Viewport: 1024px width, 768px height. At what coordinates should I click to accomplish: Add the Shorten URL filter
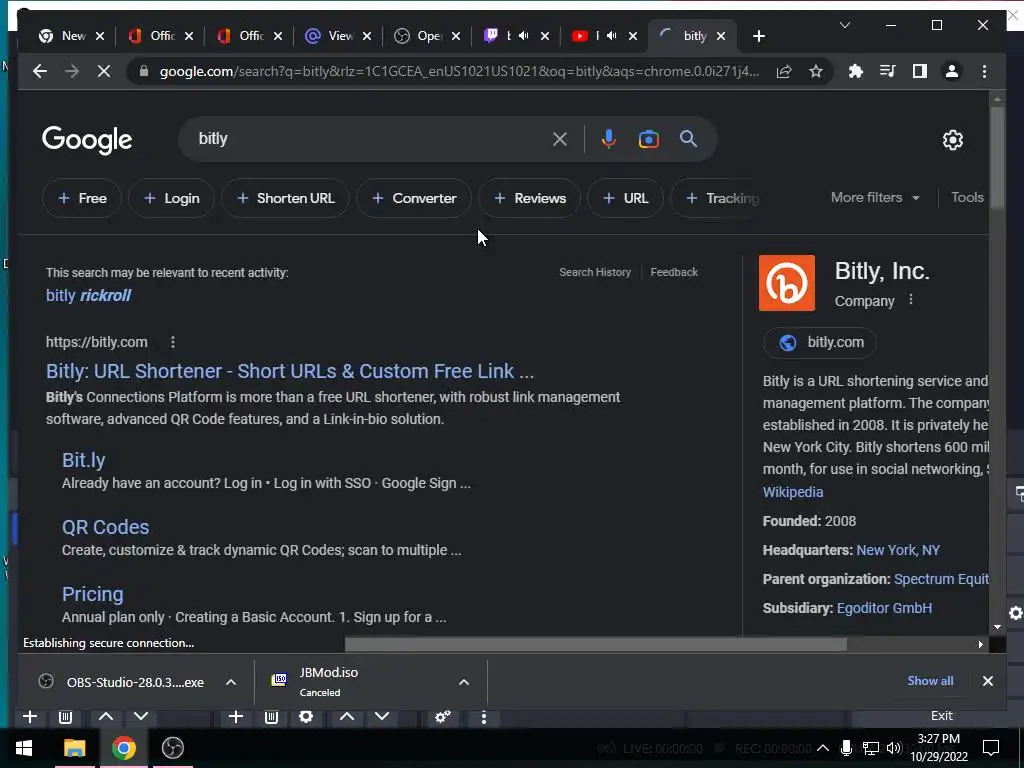tap(285, 198)
